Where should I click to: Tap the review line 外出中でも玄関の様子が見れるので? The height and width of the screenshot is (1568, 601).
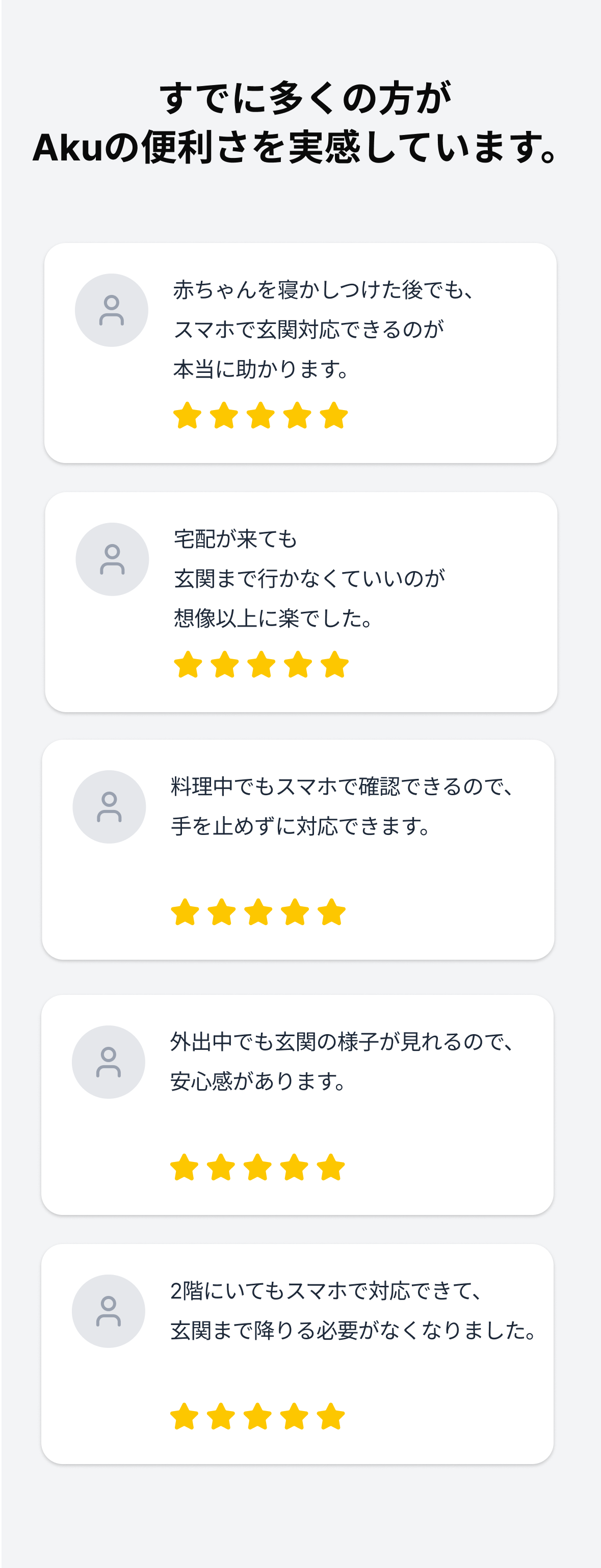pyautogui.click(x=342, y=1041)
